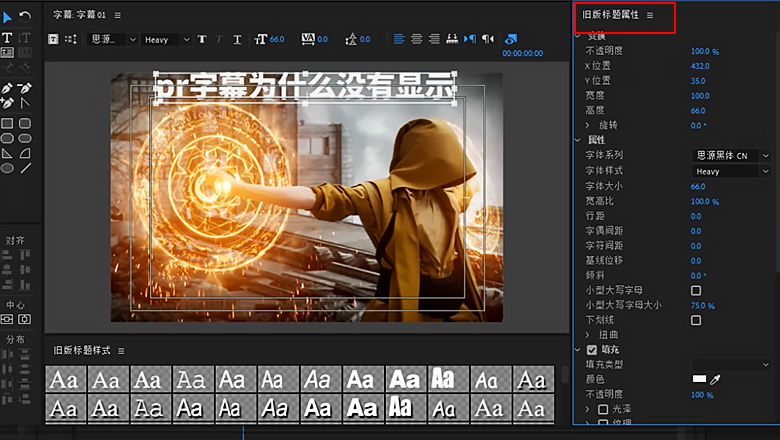Select the Rounded Rectangle pill tool
The image size is (780, 440).
25,138
